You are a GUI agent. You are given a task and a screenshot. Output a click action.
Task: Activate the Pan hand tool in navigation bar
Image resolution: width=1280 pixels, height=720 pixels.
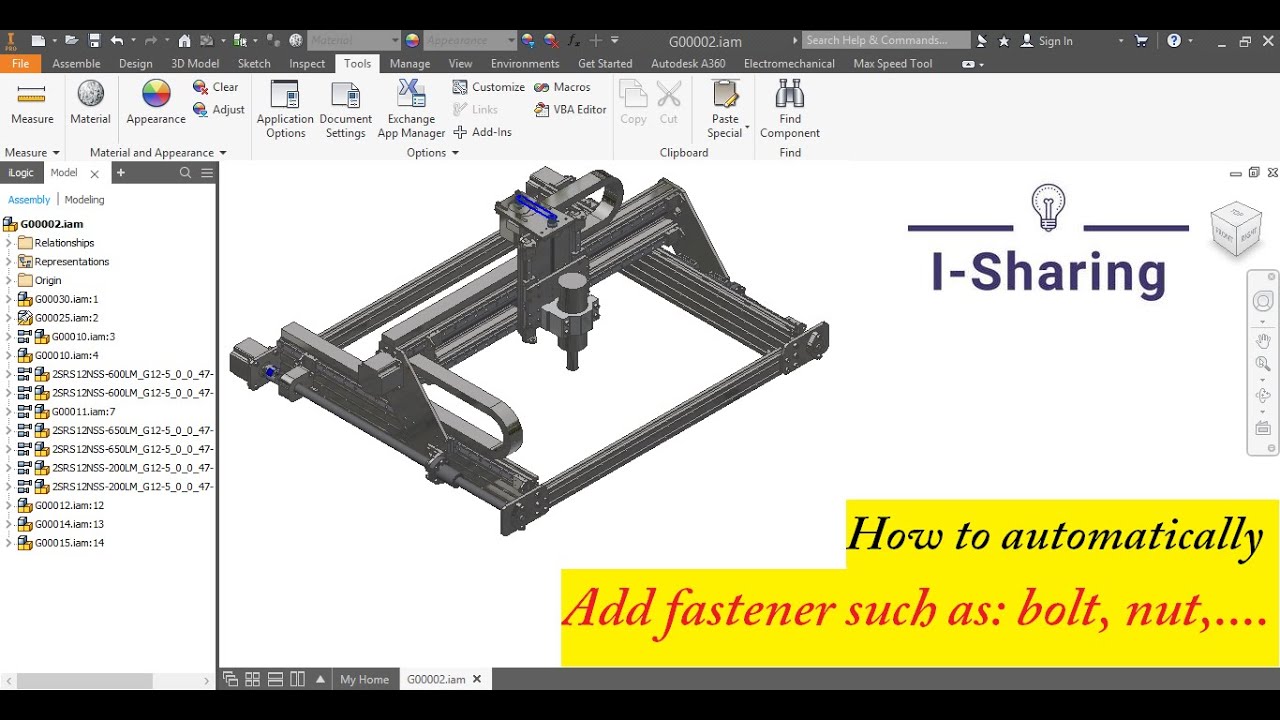pyautogui.click(x=1263, y=341)
